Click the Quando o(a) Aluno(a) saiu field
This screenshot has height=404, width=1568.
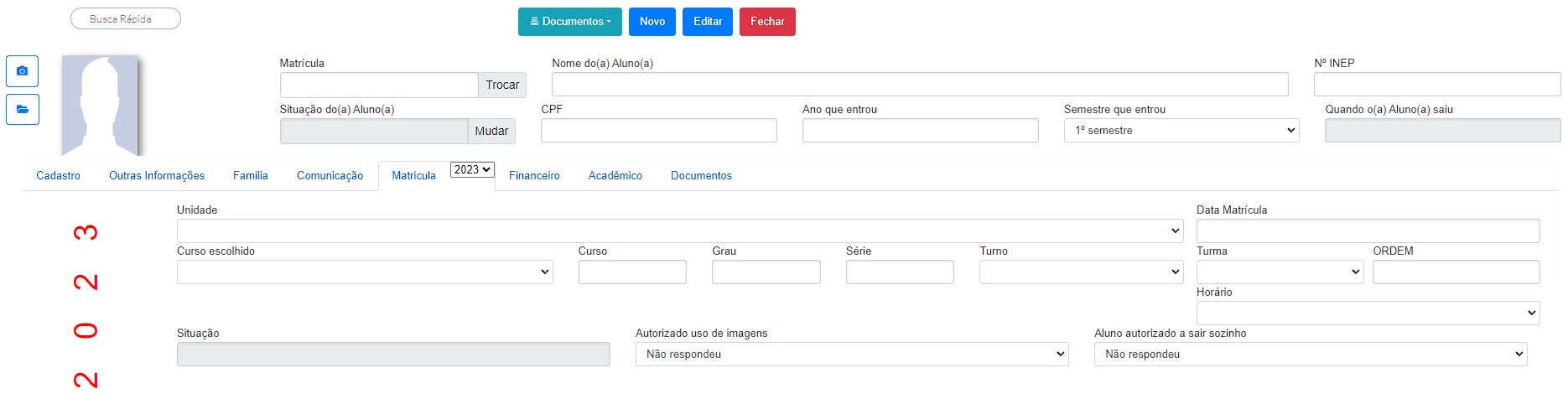tap(1443, 130)
